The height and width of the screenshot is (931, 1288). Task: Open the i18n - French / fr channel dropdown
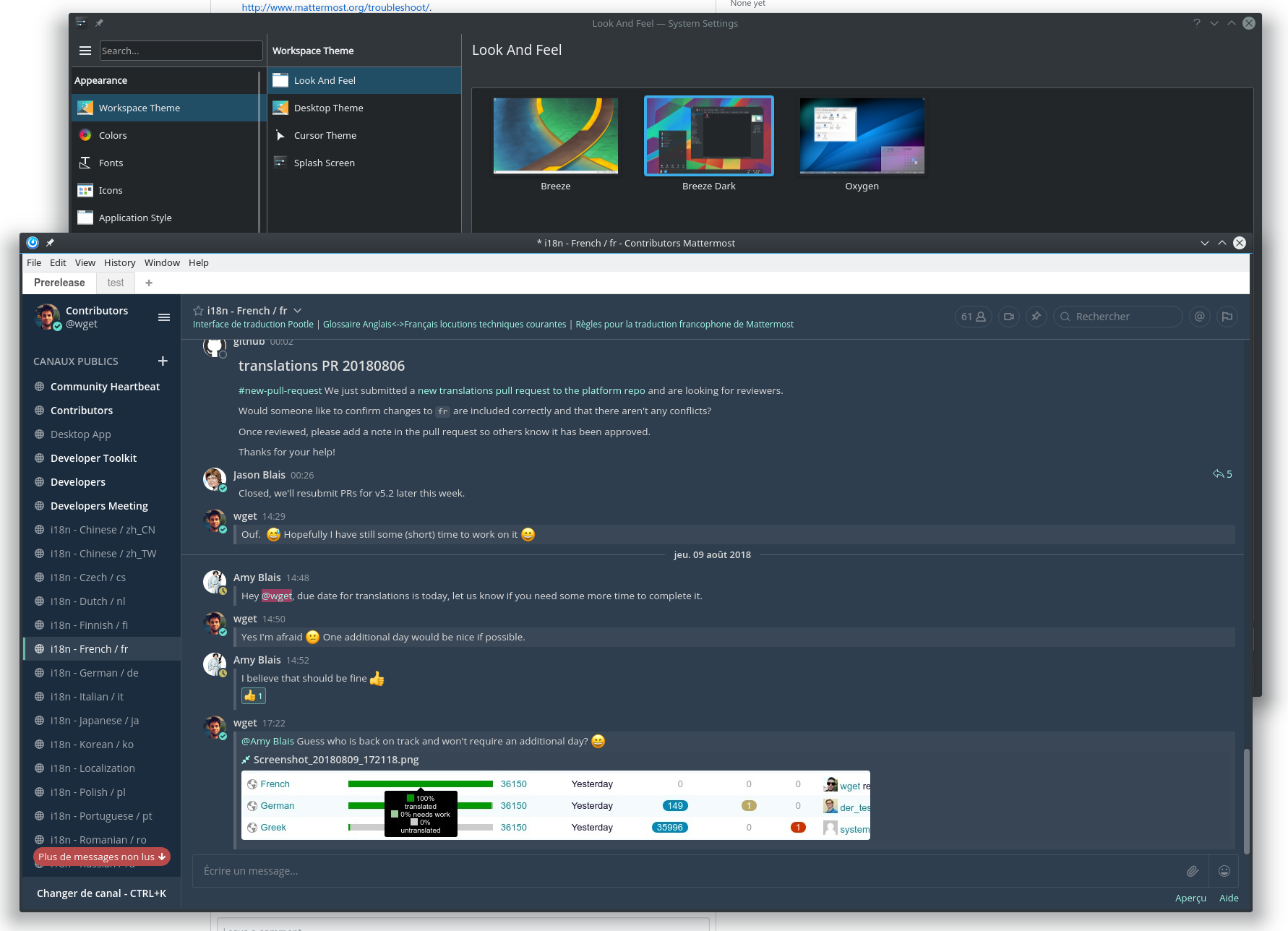click(x=297, y=310)
